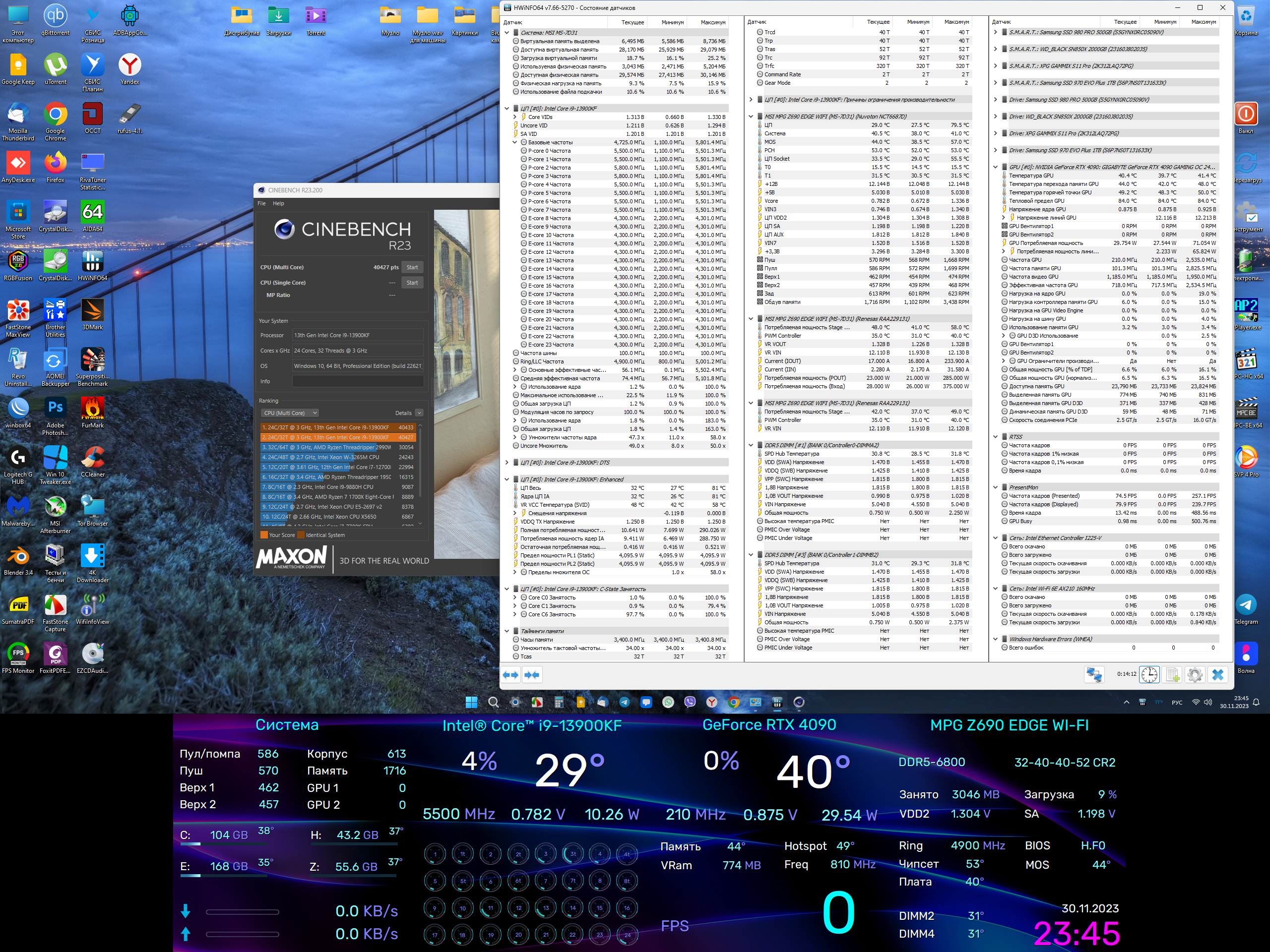1270x952 pixels.
Task: Start the CPU Multi Core test
Action: pos(412,267)
